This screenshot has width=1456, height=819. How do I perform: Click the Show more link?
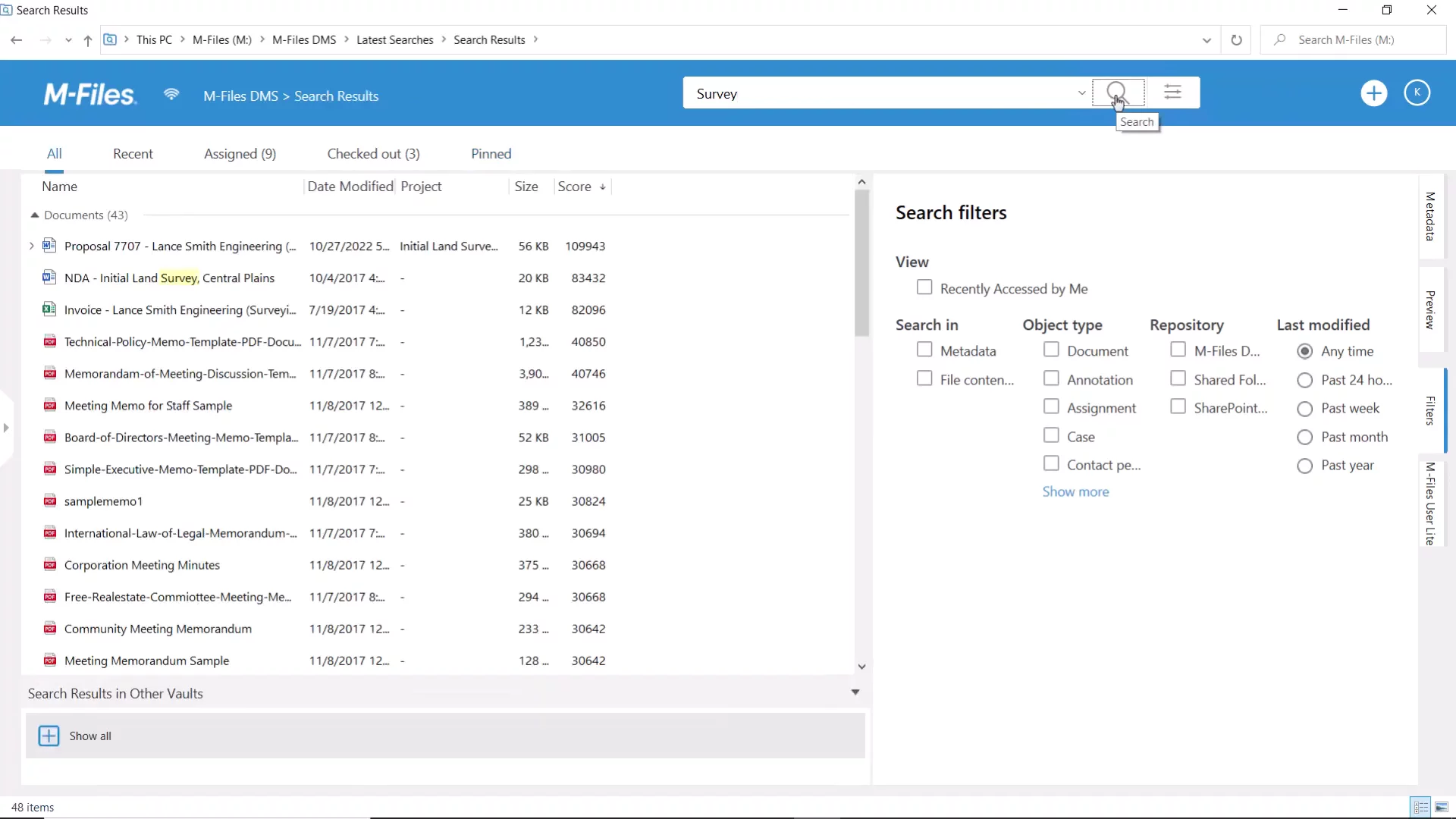[1075, 491]
